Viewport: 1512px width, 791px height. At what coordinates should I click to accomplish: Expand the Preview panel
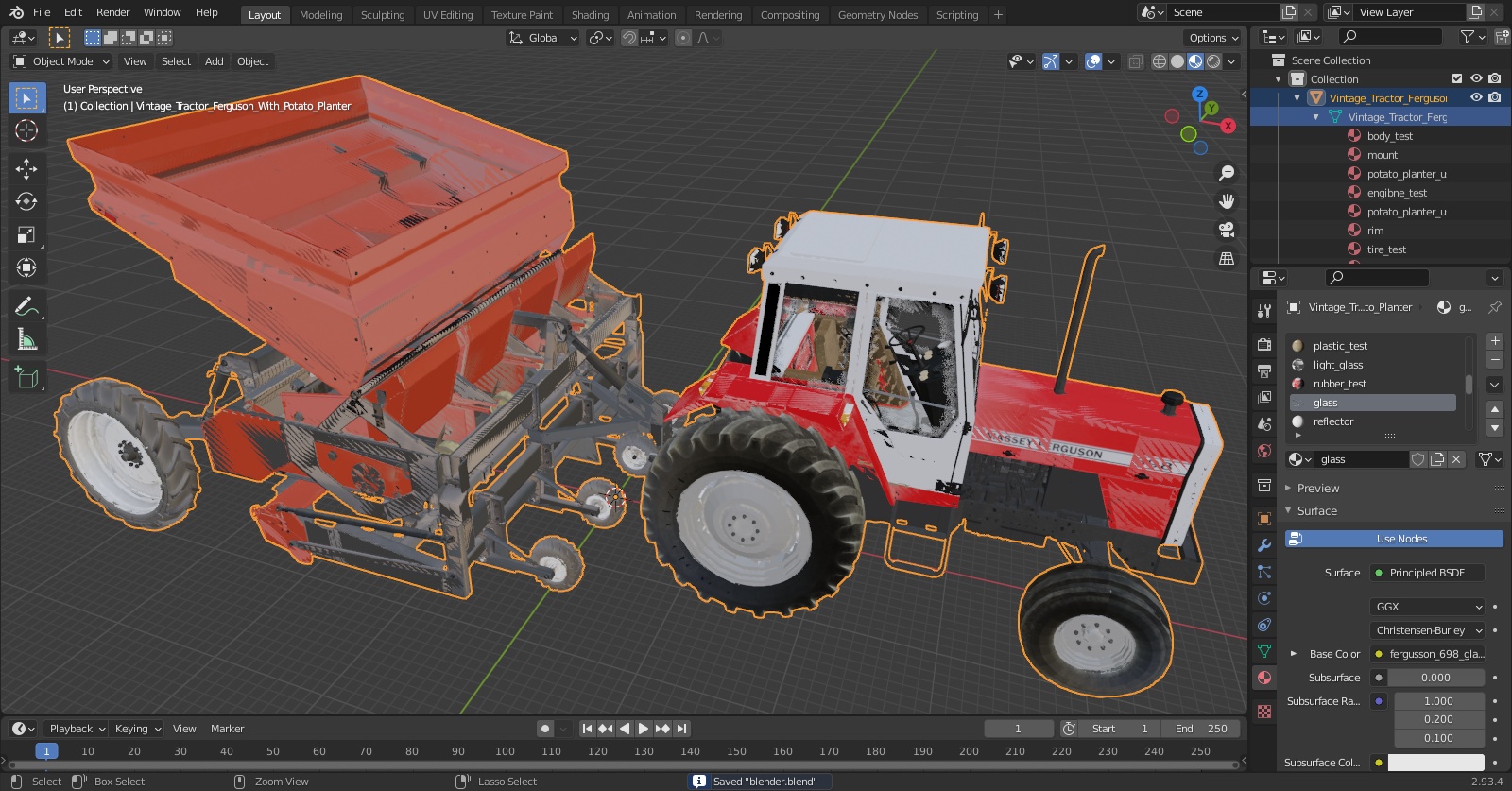pos(1317,489)
